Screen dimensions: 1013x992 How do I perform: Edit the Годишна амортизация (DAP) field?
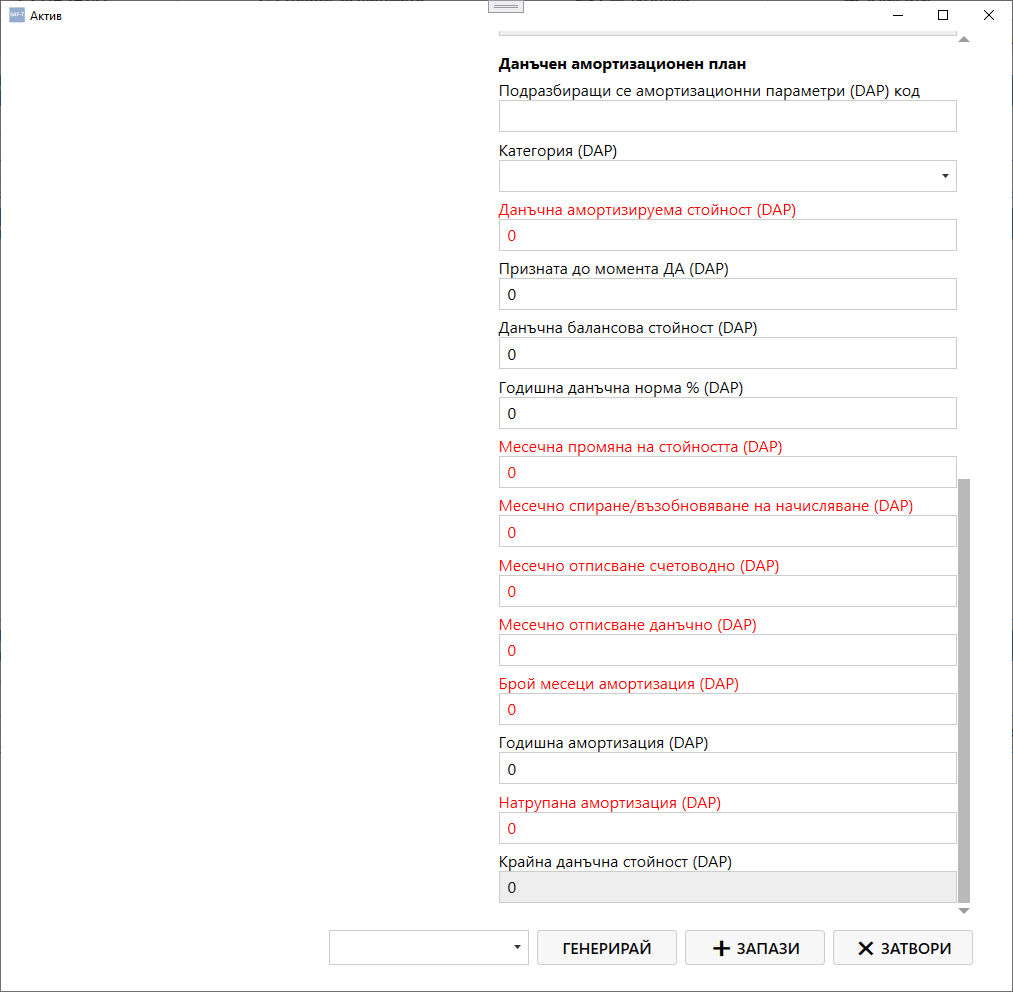pyautogui.click(x=727, y=769)
